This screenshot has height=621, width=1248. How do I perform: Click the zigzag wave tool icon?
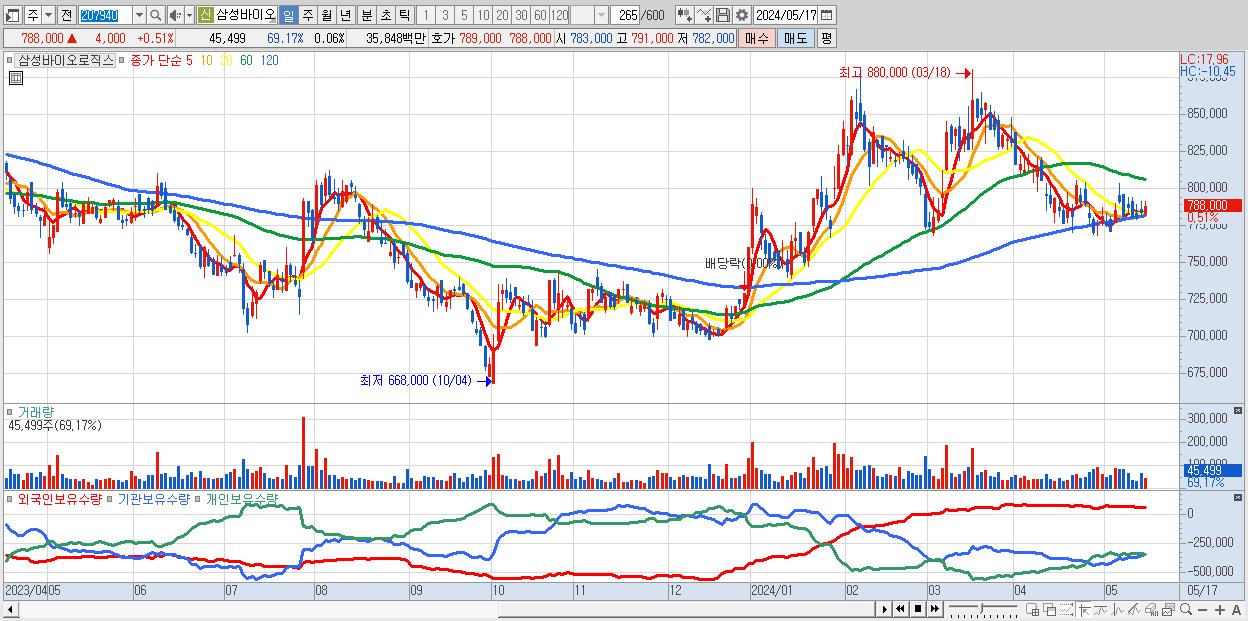pyautogui.click(x=1118, y=610)
